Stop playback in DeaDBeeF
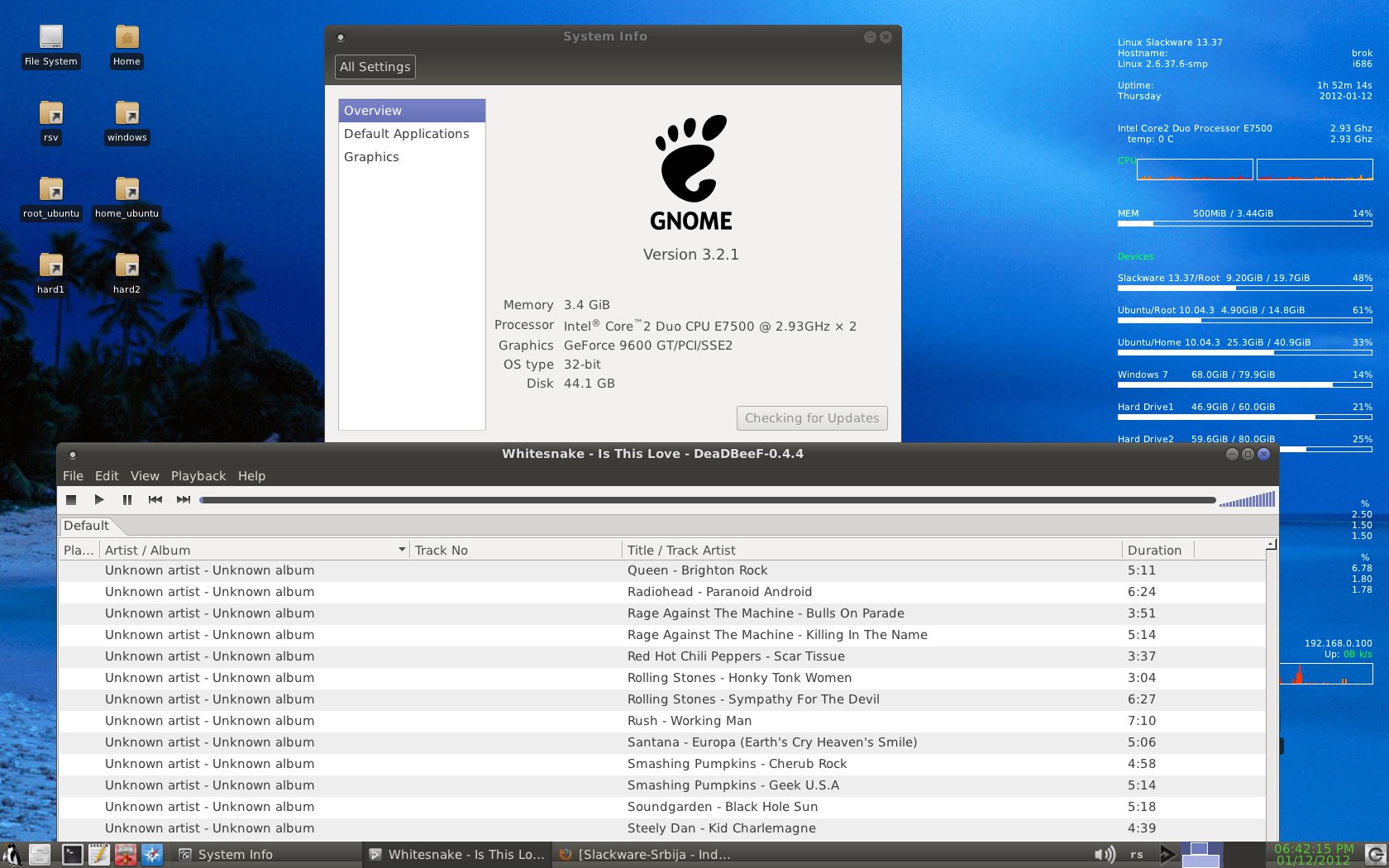Image resolution: width=1389 pixels, height=868 pixels. coord(71,499)
